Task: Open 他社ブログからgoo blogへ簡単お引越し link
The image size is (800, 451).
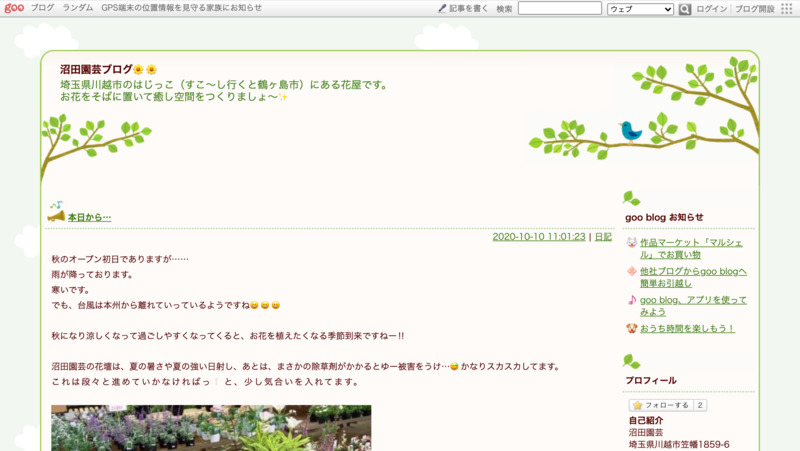Action: point(693,277)
